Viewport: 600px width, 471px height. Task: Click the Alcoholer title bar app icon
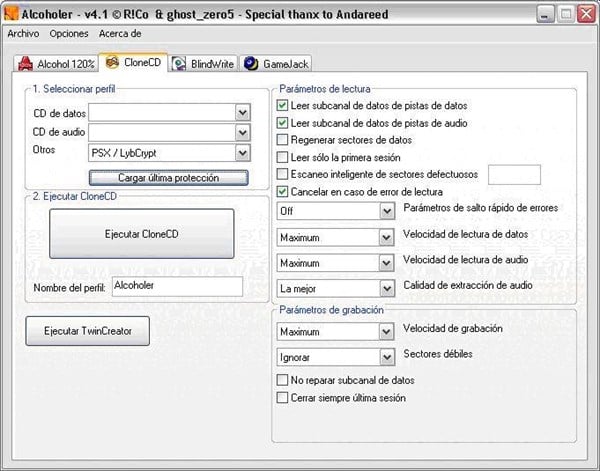(11, 14)
